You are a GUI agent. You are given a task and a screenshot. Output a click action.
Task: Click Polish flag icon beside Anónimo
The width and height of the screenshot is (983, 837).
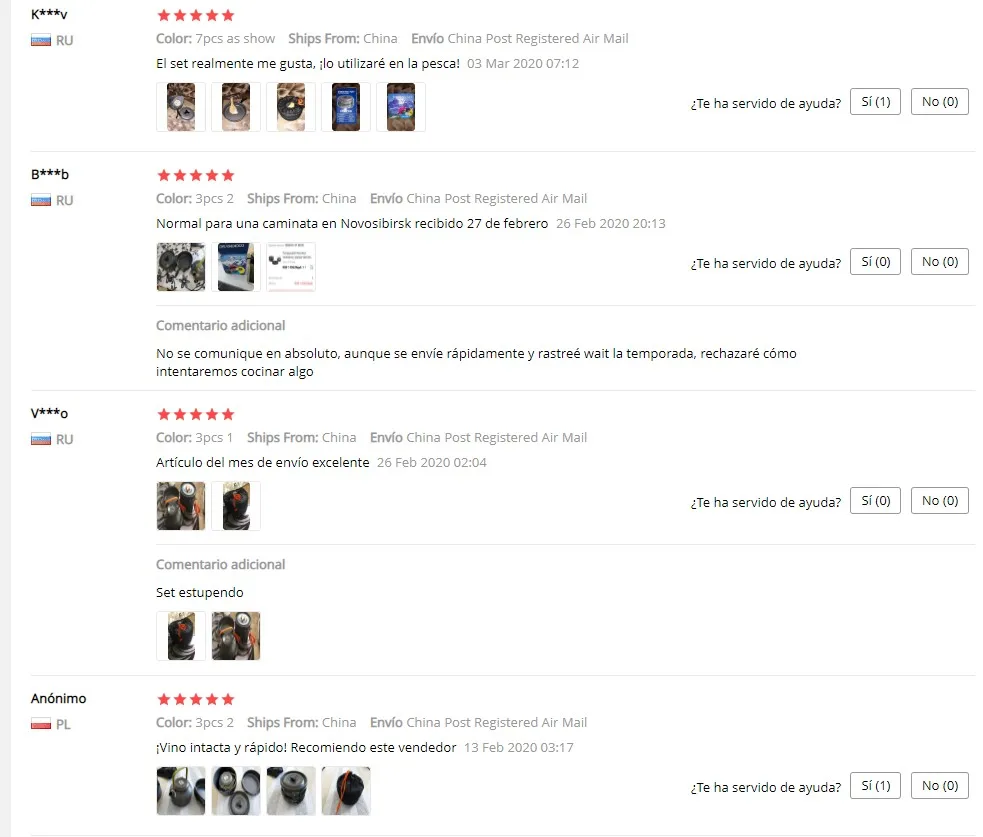coord(41,724)
